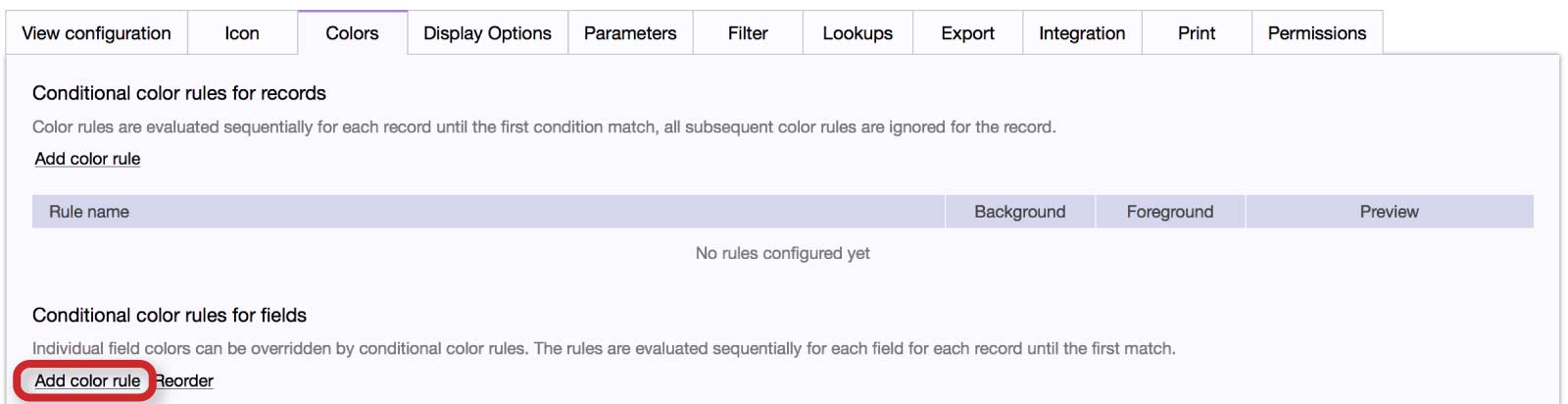Select the Colors tab

(352, 33)
